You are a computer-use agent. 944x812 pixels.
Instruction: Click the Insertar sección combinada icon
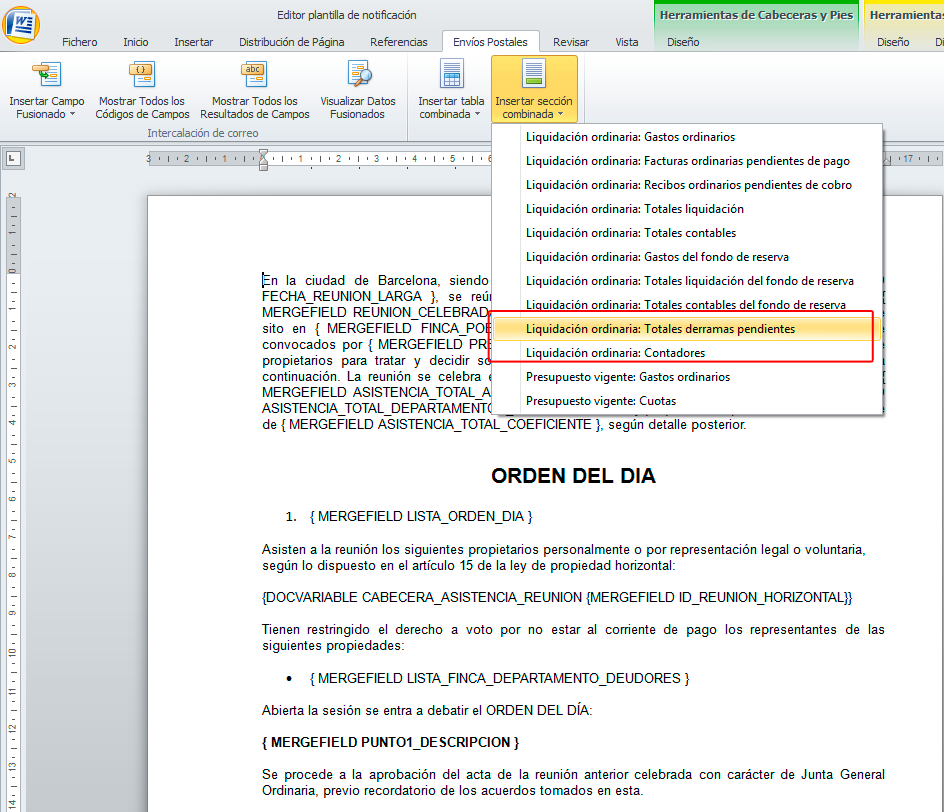coord(534,75)
